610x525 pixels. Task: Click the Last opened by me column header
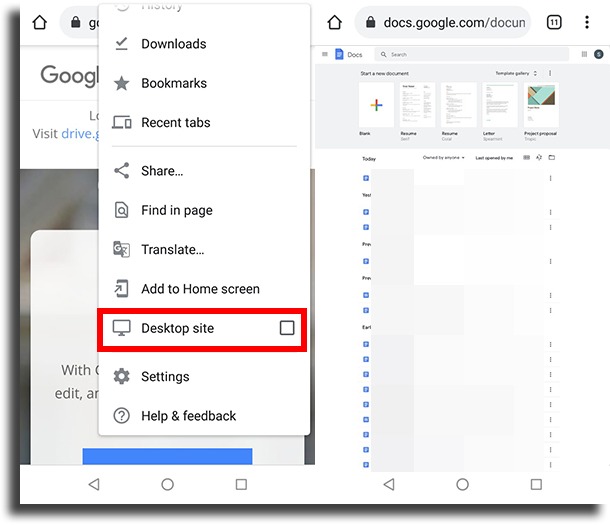coord(494,158)
